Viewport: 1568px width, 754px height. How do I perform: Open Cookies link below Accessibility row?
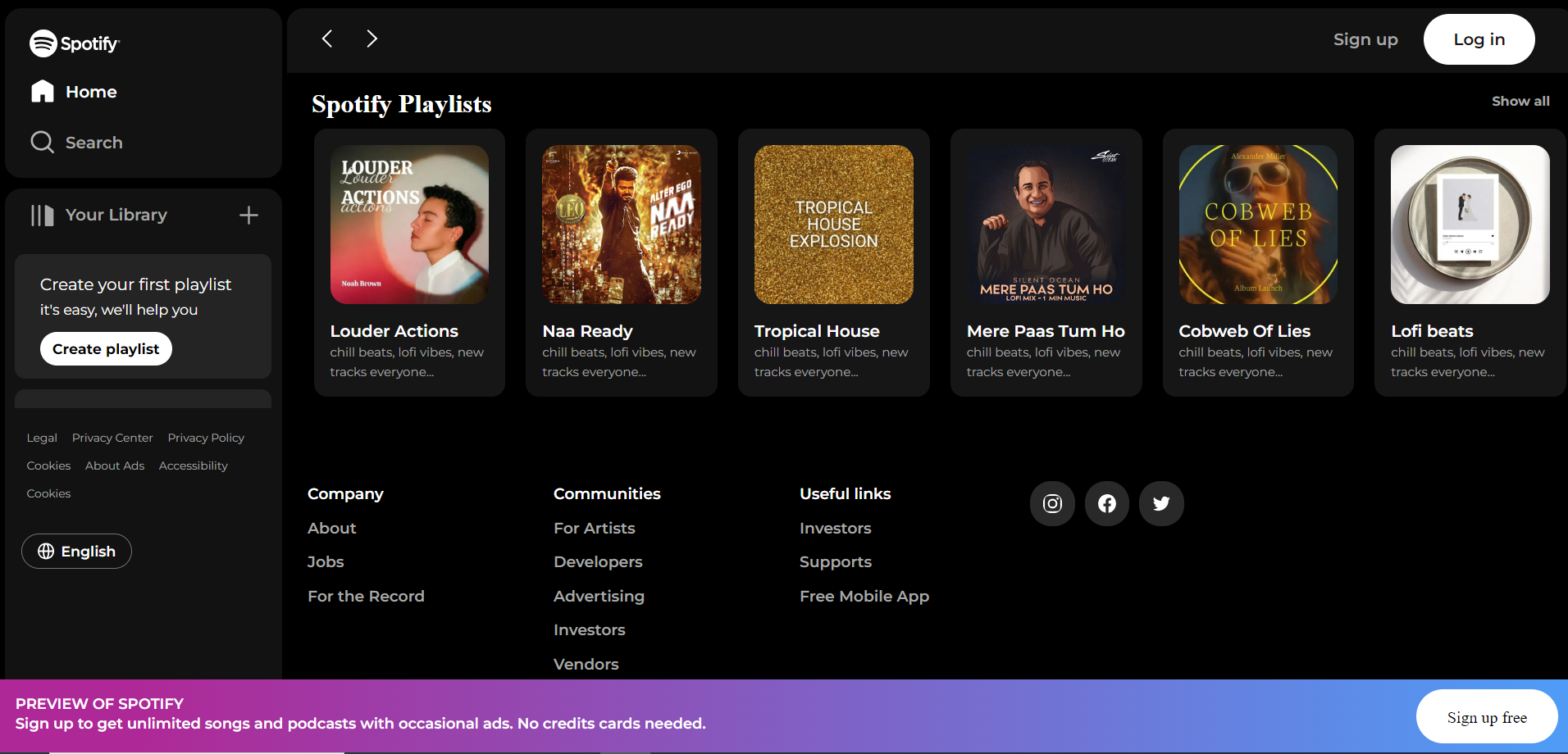click(x=48, y=493)
